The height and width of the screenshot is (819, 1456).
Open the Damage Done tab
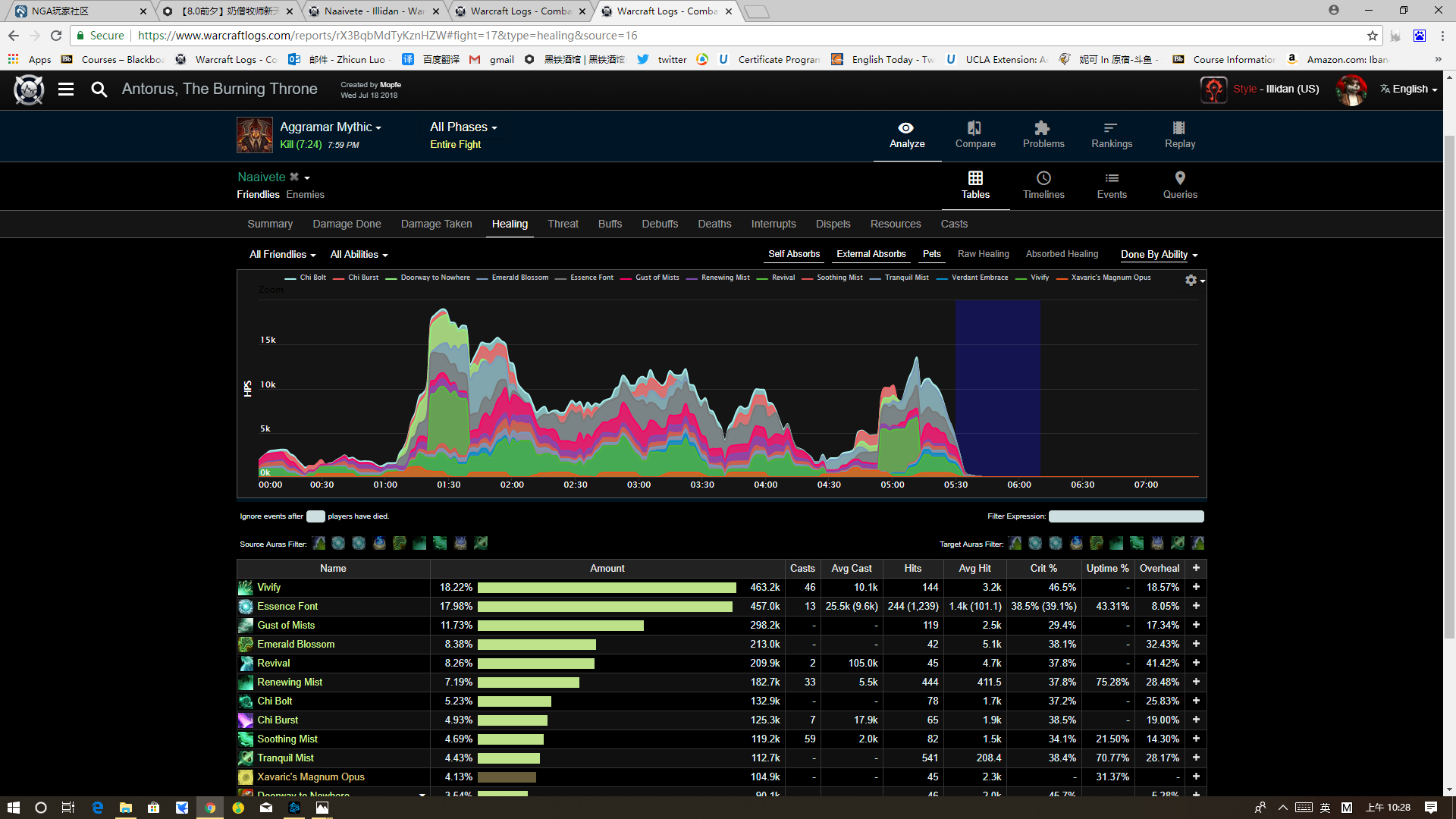pos(347,224)
